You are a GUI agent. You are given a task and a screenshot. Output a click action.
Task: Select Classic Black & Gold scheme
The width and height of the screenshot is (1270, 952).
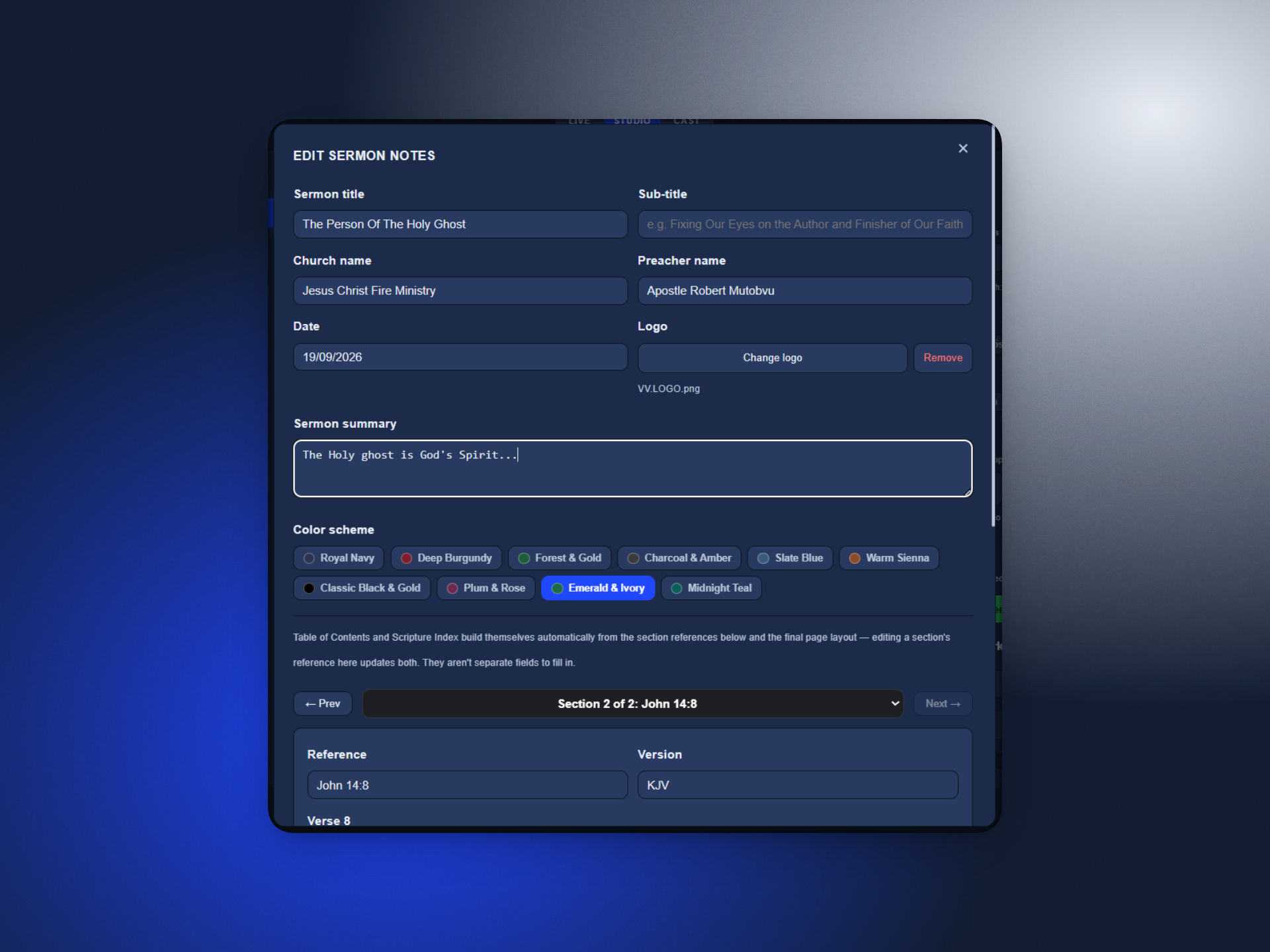point(362,588)
